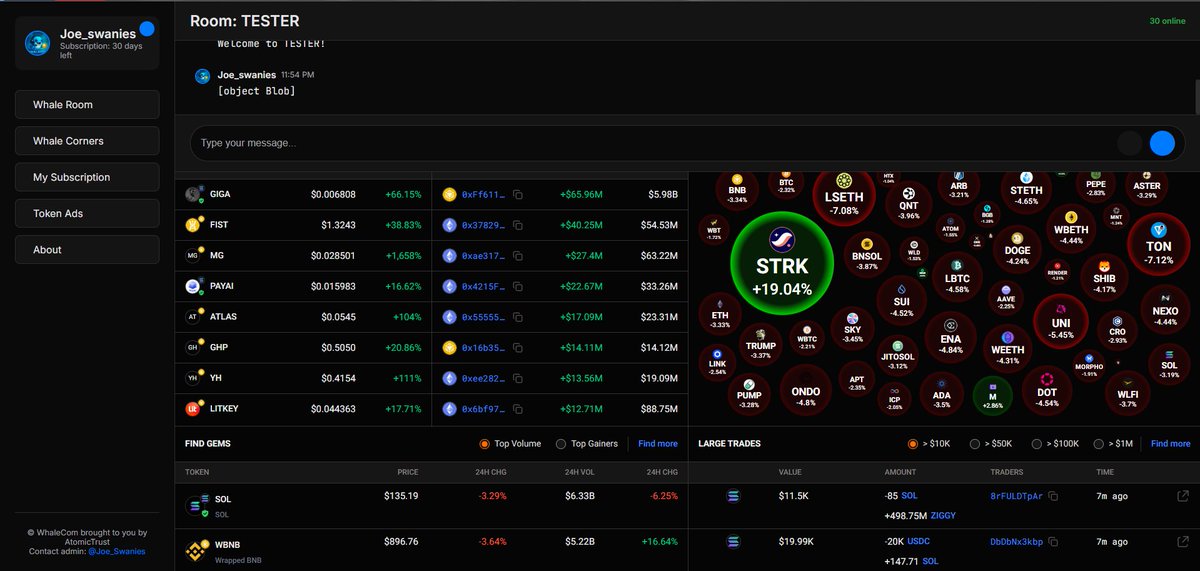The image size is (1200, 571).
Task: Filter large trades above $10K
Action: [x=912, y=444]
